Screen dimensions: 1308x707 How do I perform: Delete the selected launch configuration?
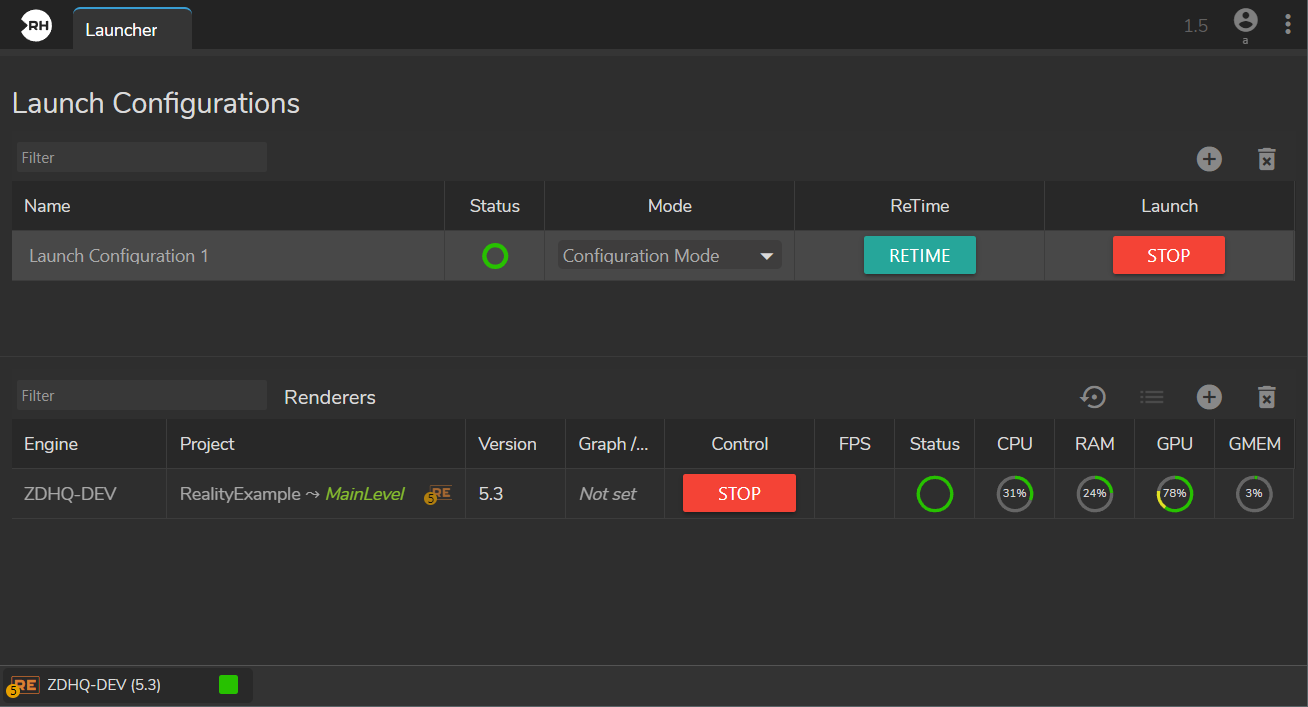coord(1266,159)
